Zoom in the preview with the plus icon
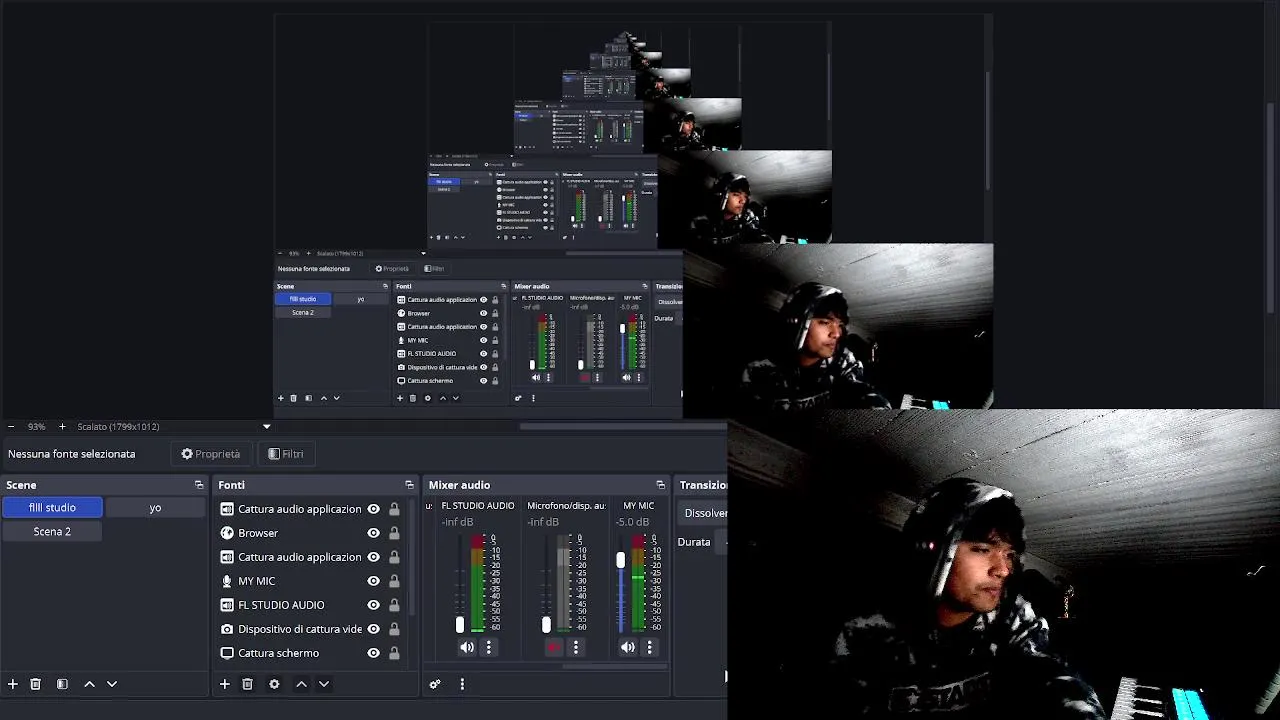Image resolution: width=1280 pixels, height=720 pixels. (62, 427)
